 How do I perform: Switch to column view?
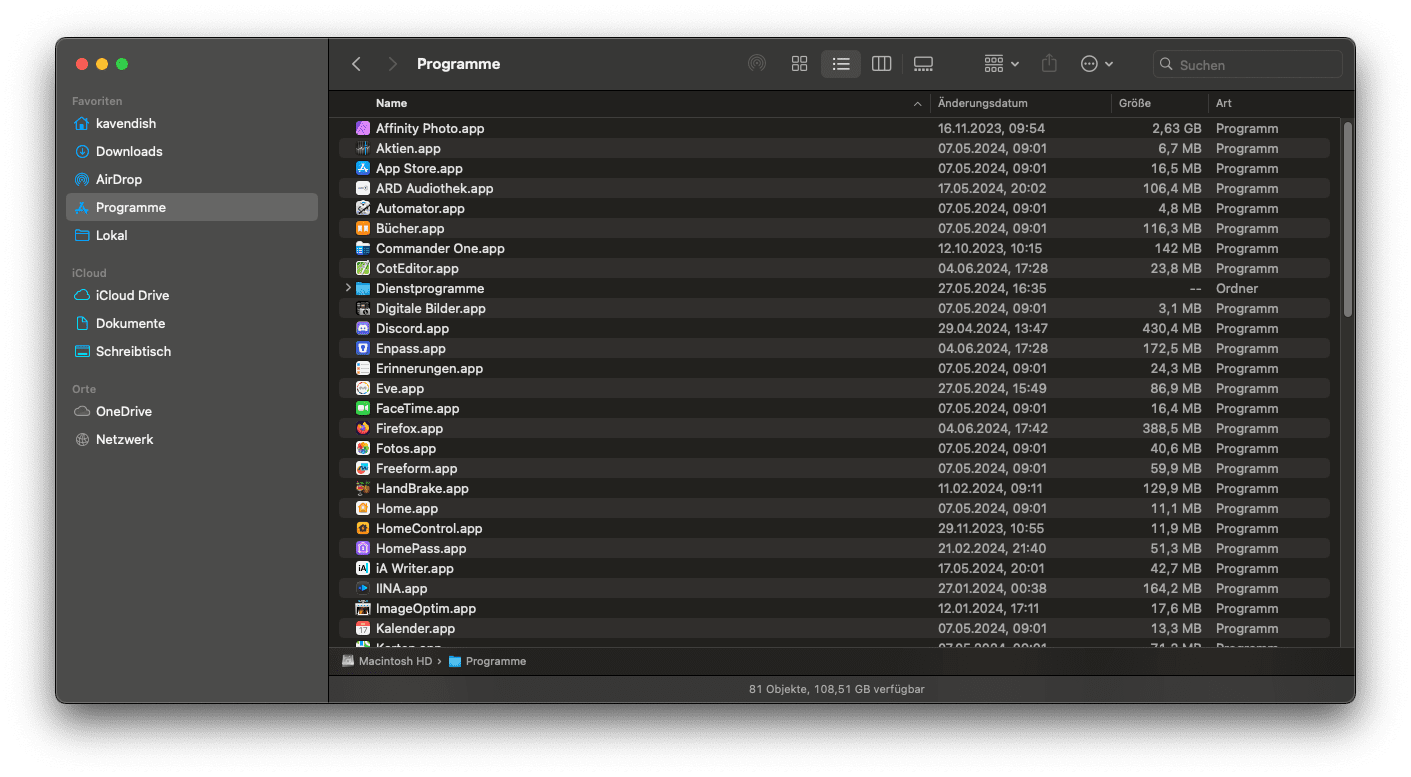click(881, 64)
